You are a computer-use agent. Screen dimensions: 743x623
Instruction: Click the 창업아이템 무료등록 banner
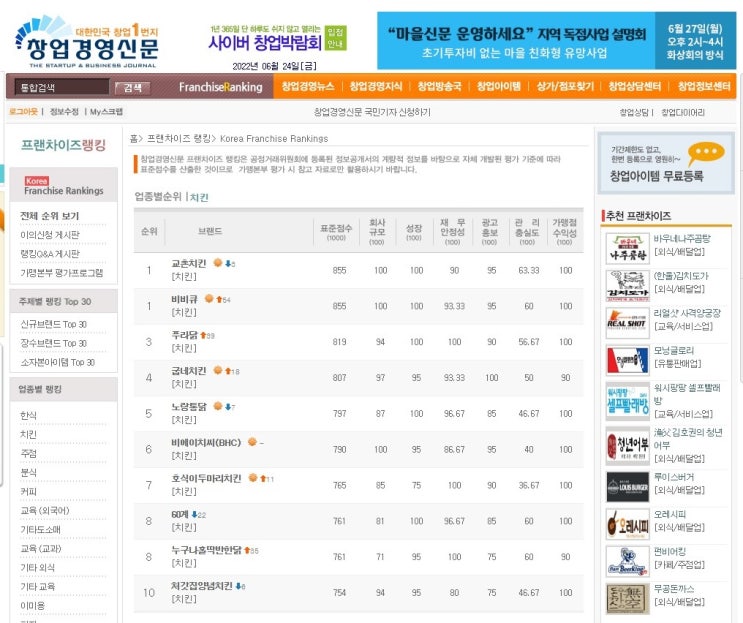(x=666, y=163)
